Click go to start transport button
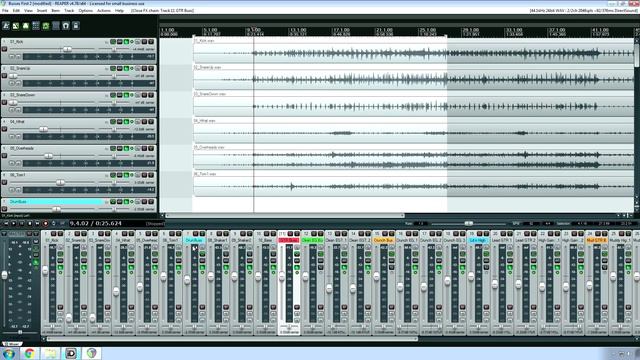Viewport: 640px width, 360px height. 6,223
